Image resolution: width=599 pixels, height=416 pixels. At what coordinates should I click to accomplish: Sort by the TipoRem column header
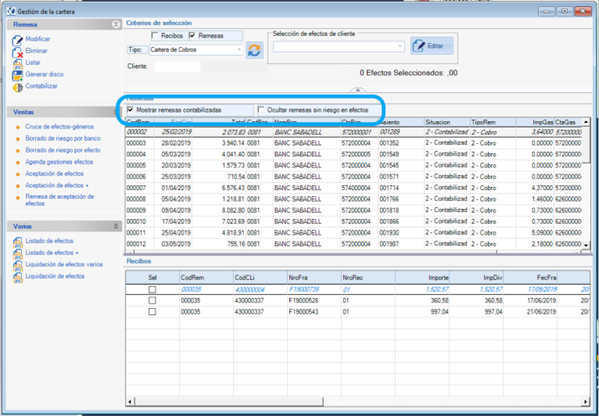[493, 122]
